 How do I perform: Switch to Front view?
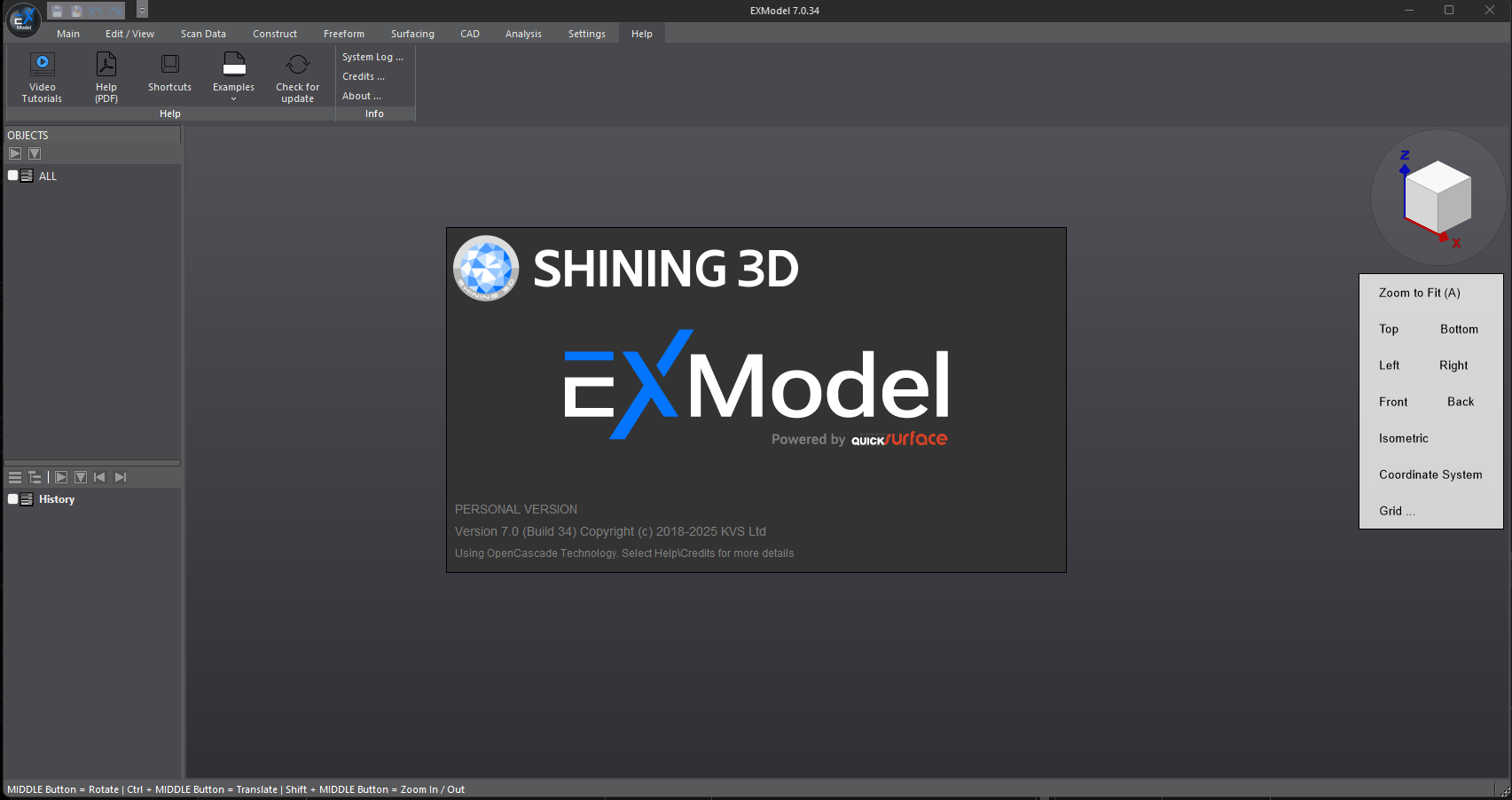point(1393,402)
